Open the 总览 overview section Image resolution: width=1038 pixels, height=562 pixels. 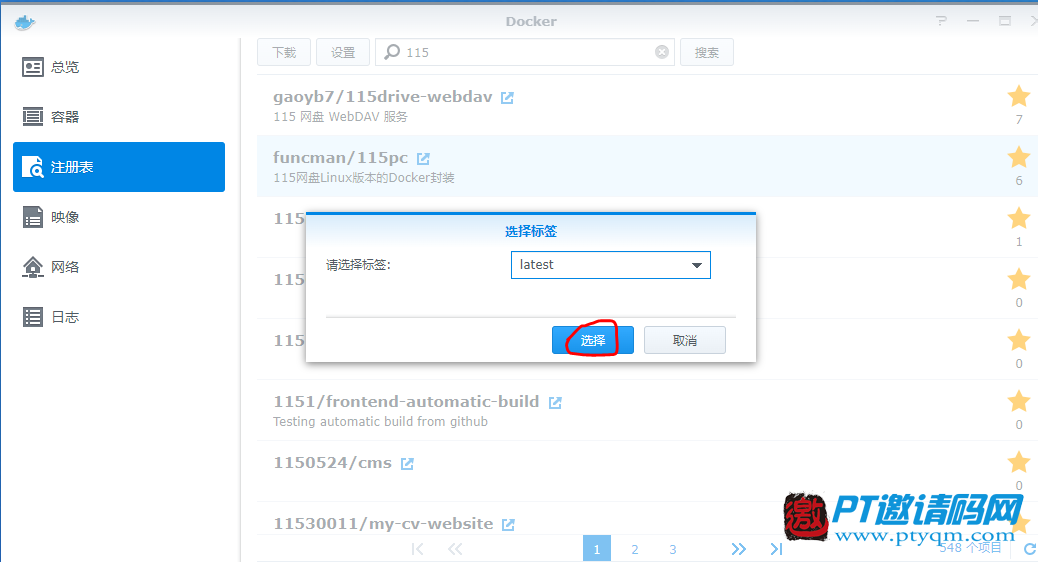[118, 67]
